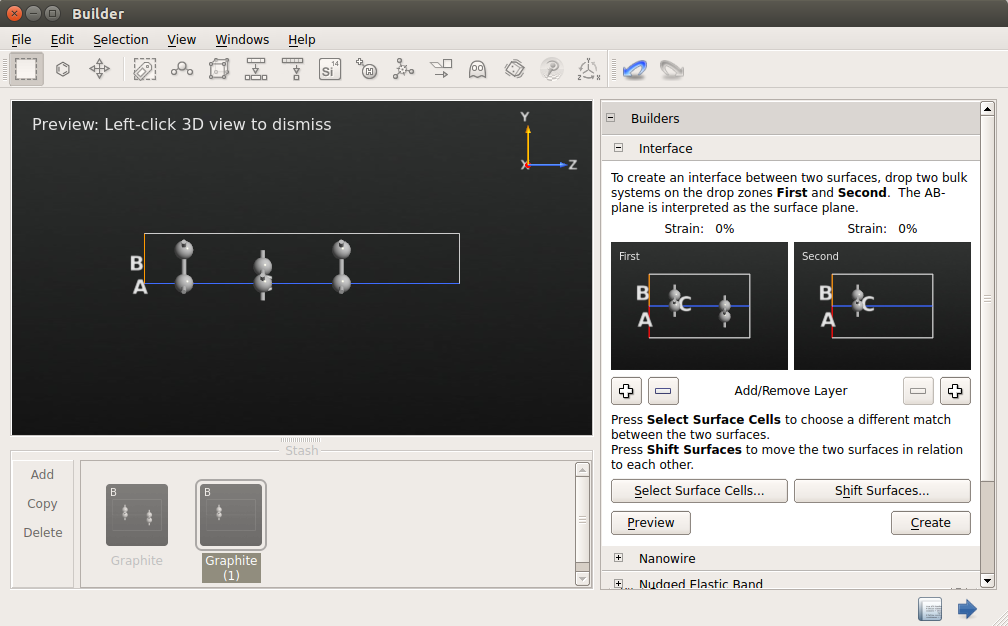Click Add in the Stash panel
Viewport: 1008px width, 626px height.
(42, 474)
